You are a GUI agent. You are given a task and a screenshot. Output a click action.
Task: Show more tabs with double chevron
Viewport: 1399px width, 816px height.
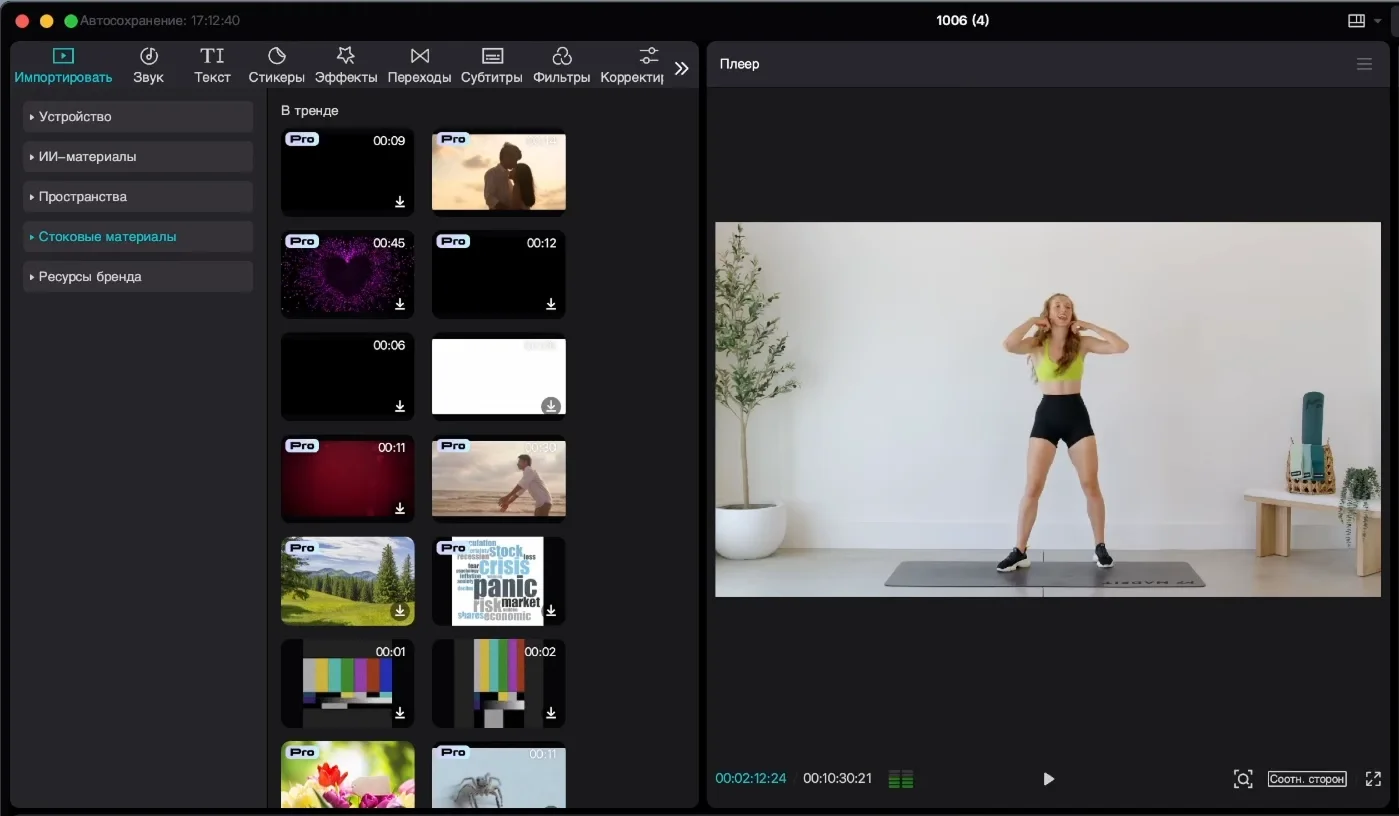point(682,68)
